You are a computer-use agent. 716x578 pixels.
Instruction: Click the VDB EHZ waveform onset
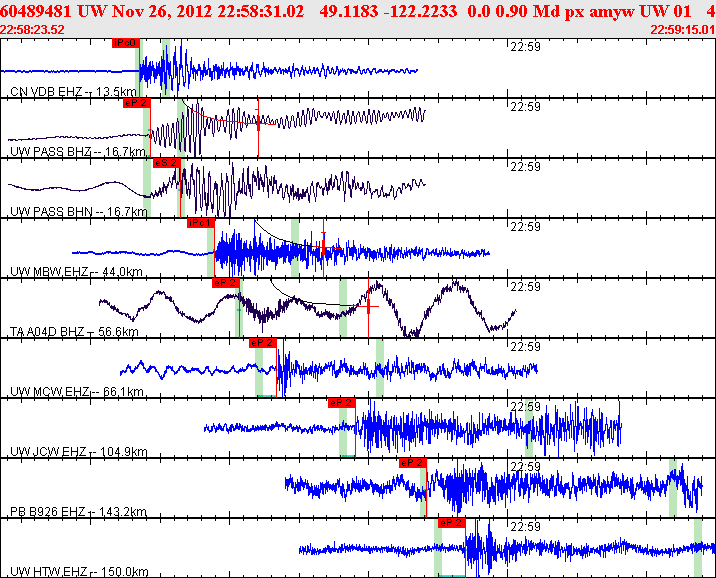[x=140, y=71]
